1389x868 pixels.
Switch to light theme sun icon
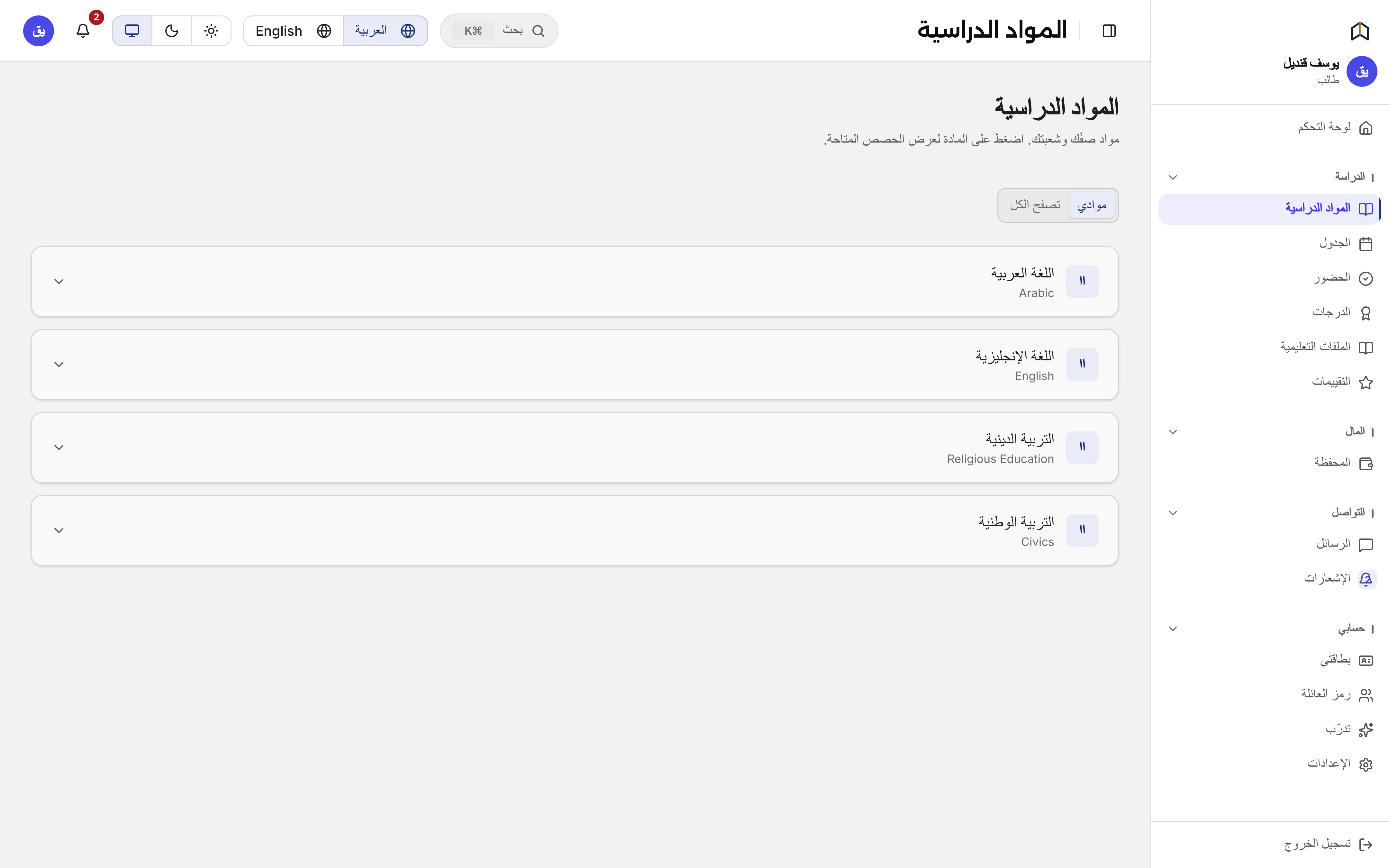[x=211, y=31]
